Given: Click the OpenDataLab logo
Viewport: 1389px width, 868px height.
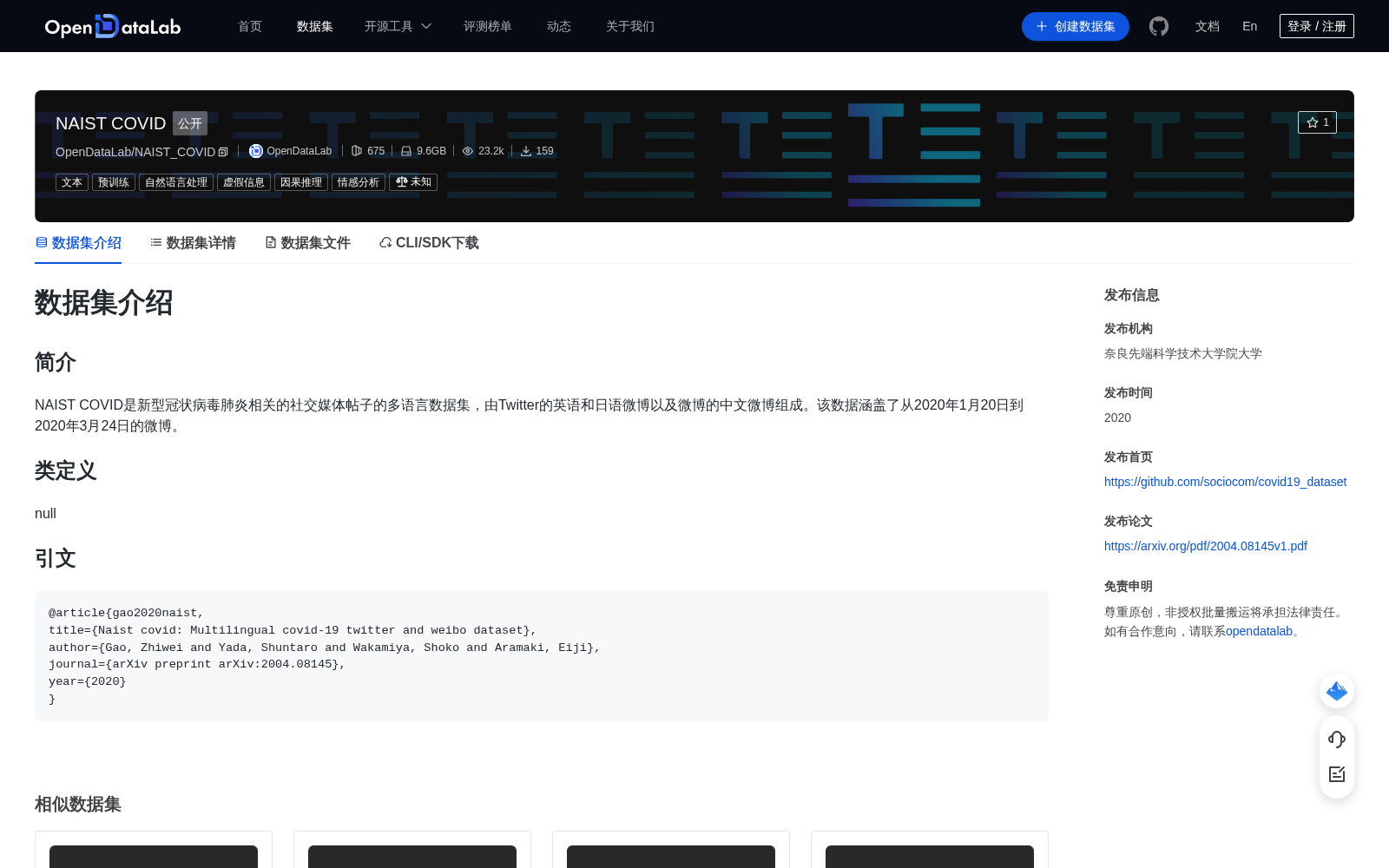Looking at the screenshot, I should coord(113,26).
